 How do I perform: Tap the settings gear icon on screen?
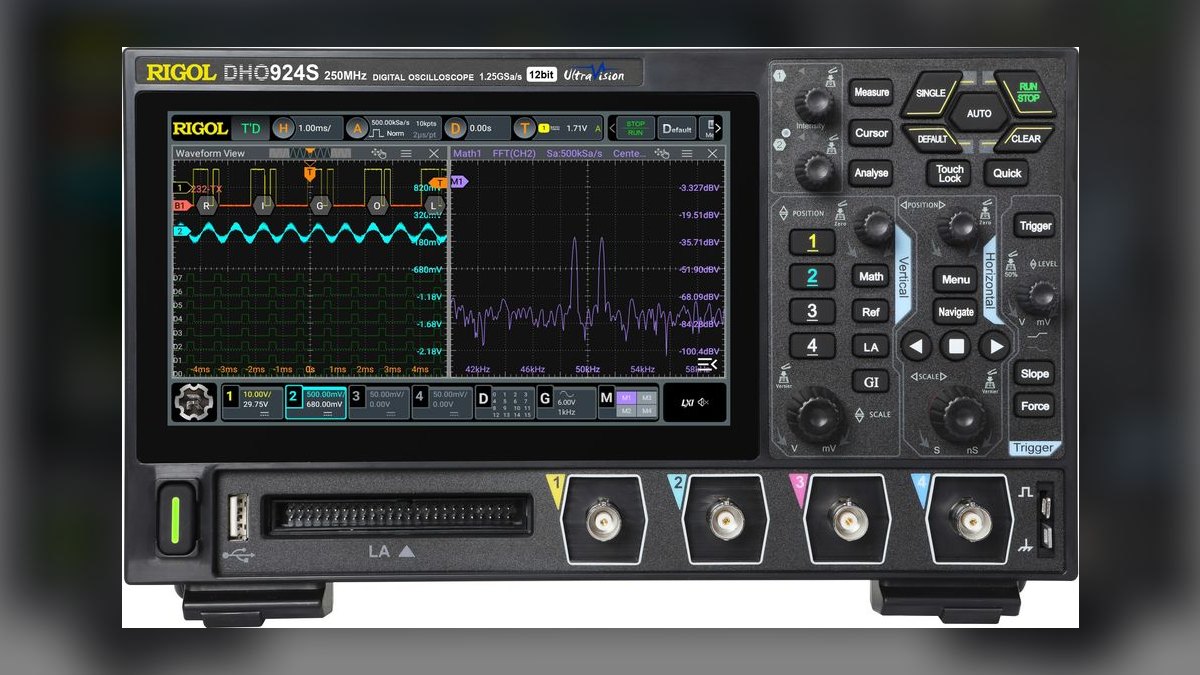[x=194, y=402]
